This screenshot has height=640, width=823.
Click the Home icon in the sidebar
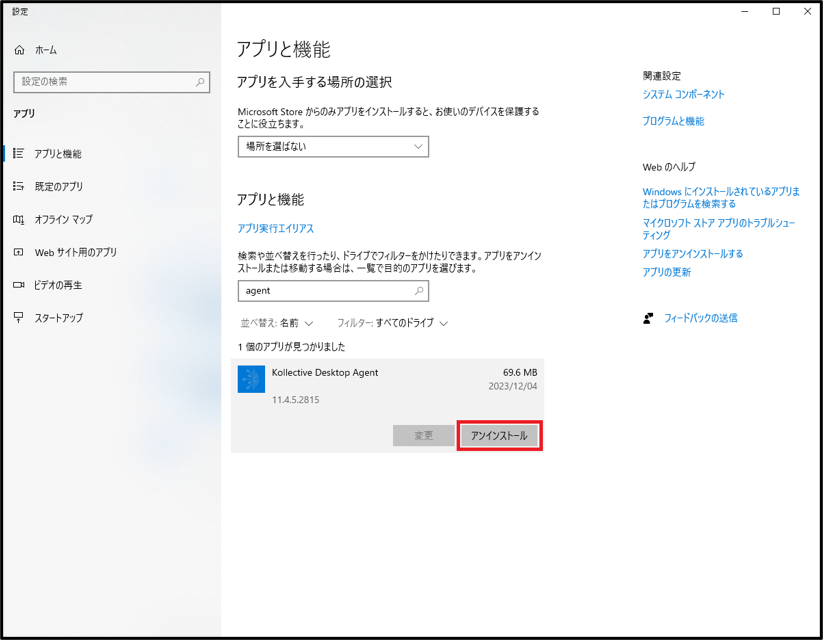click(x=19, y=50)
